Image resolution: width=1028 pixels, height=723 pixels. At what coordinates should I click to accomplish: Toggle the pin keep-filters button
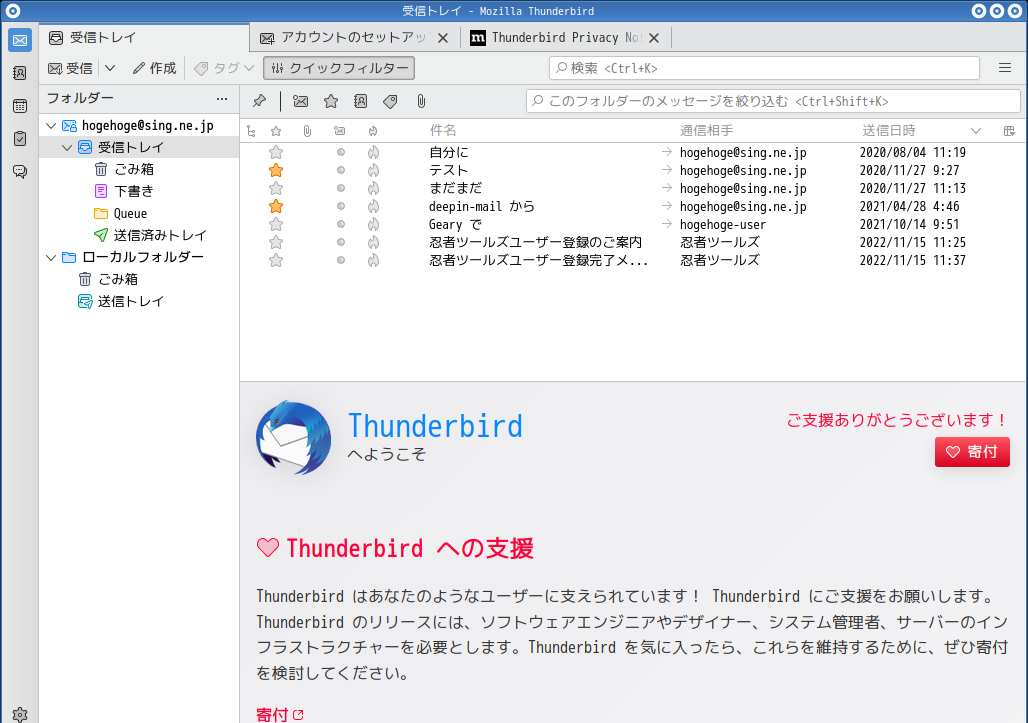(x=260, y=101)
